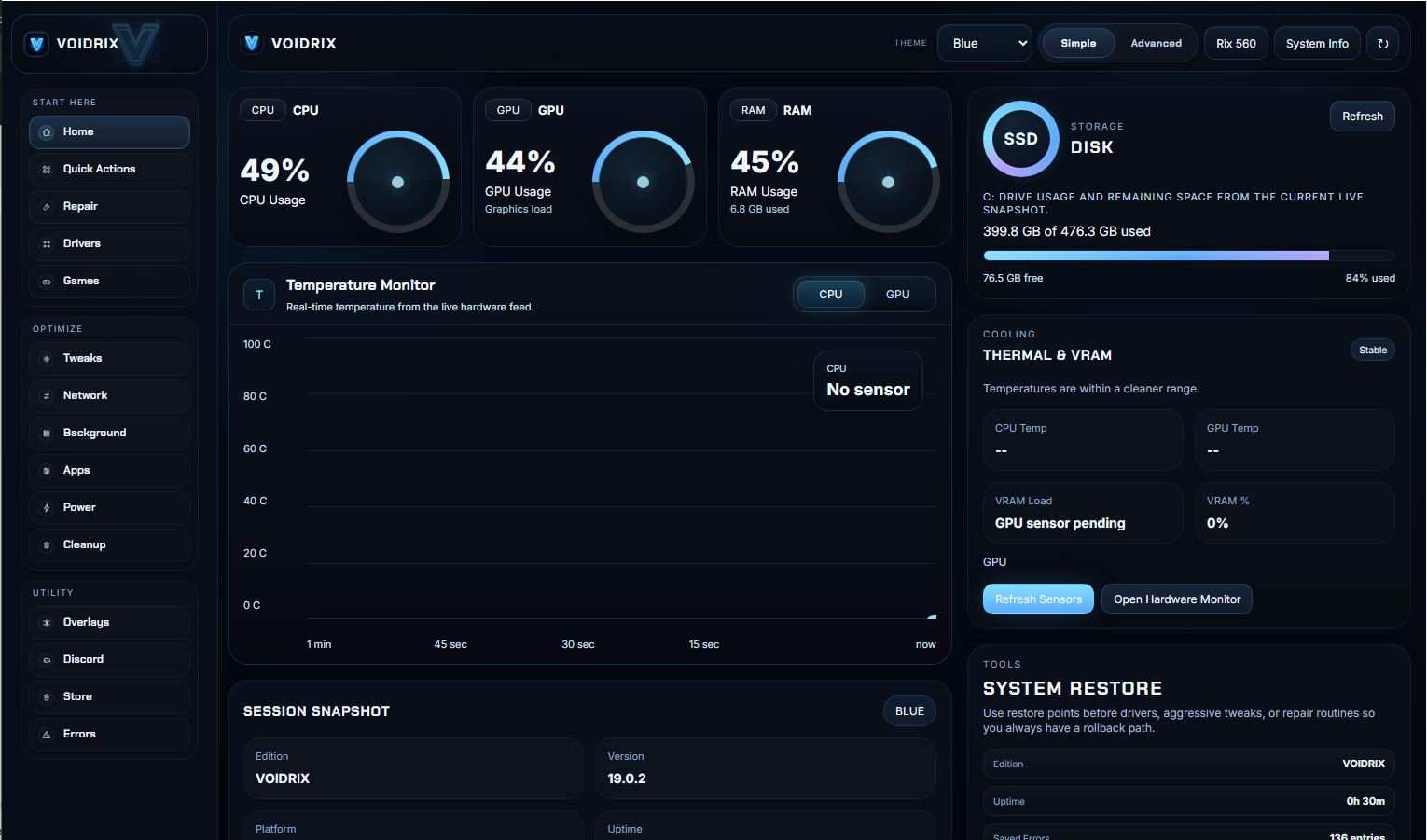Click the 'No sensor' CPU readout
1427x840 pixels.
[x=868, y=380]
